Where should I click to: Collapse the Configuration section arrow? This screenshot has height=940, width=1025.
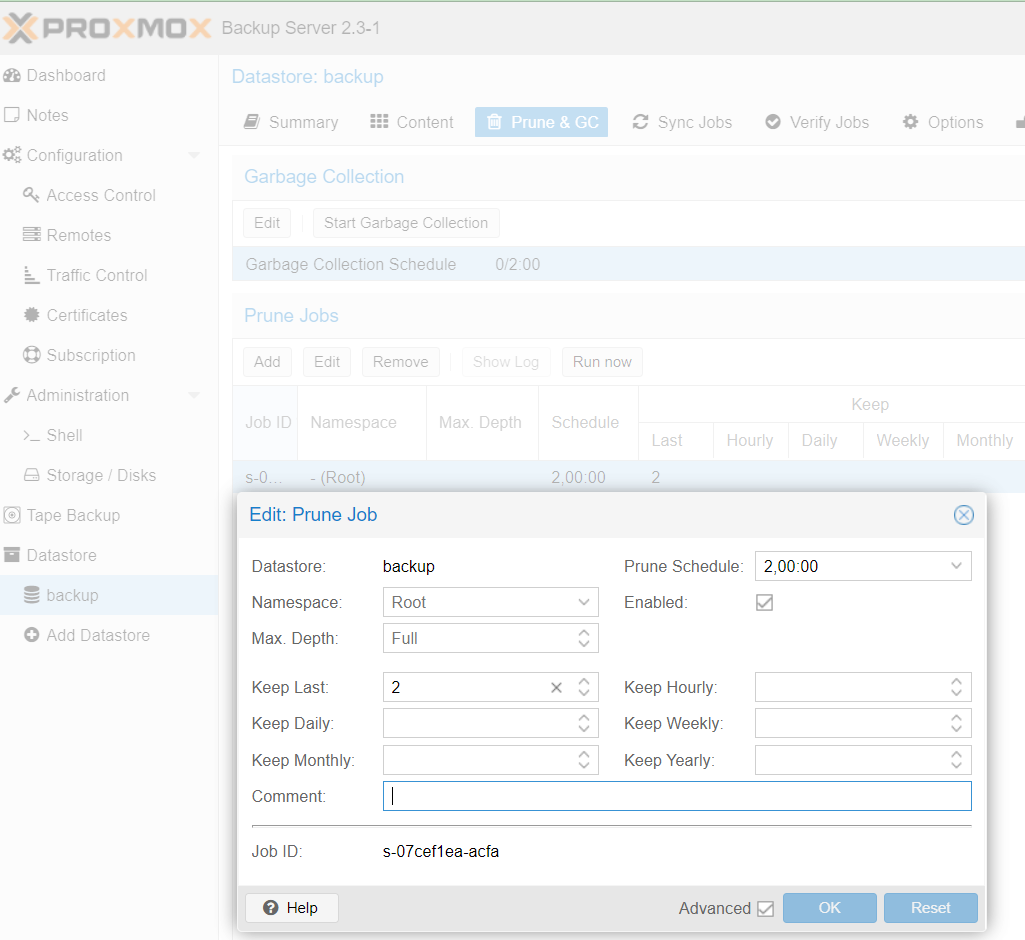click(x=193, y=156)
